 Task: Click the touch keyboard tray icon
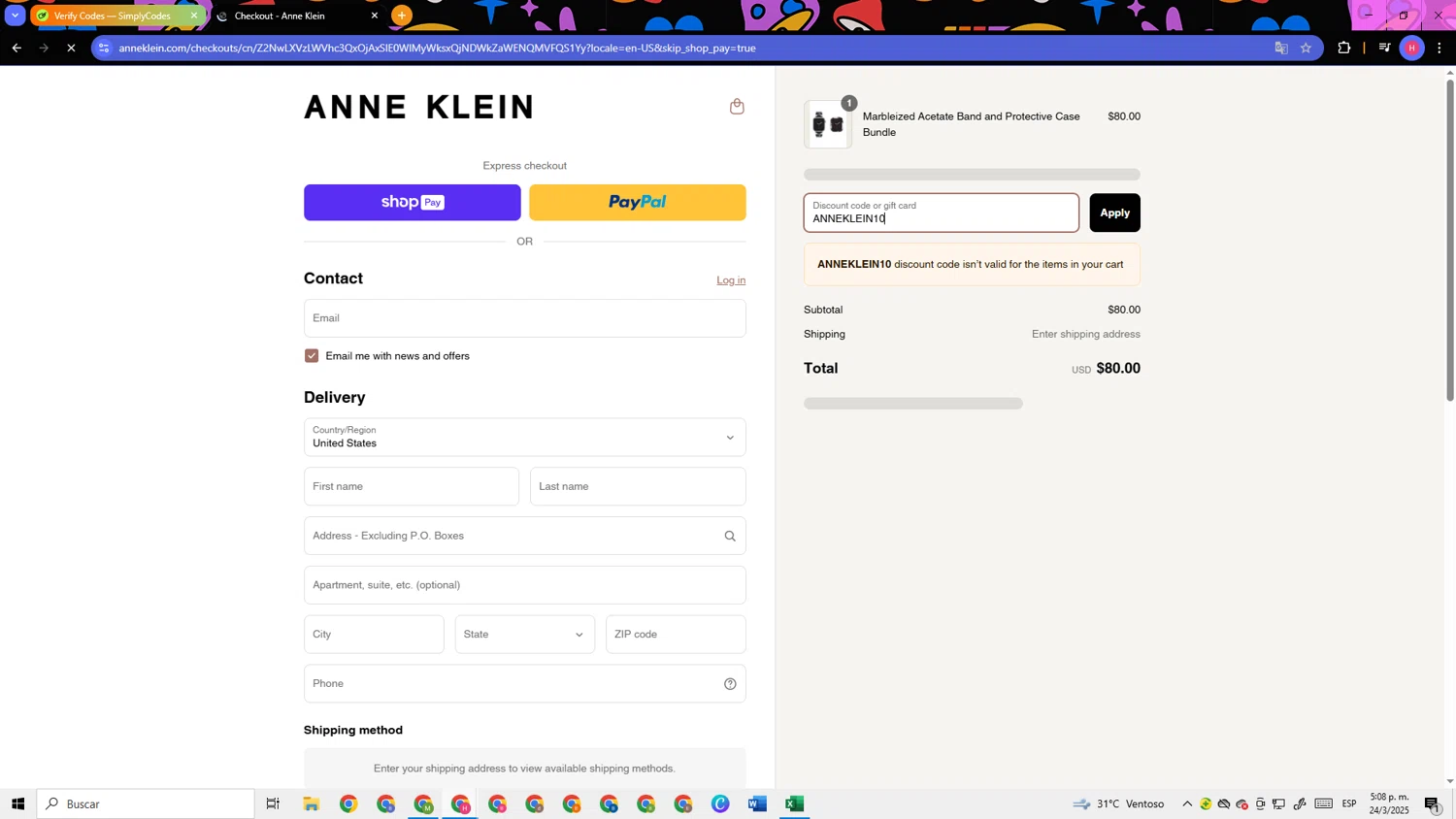click(1324, 803)
